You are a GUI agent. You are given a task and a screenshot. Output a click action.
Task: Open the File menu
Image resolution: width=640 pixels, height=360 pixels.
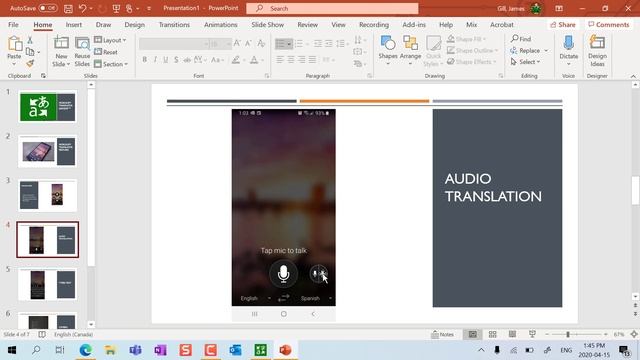tap(13, 24)
